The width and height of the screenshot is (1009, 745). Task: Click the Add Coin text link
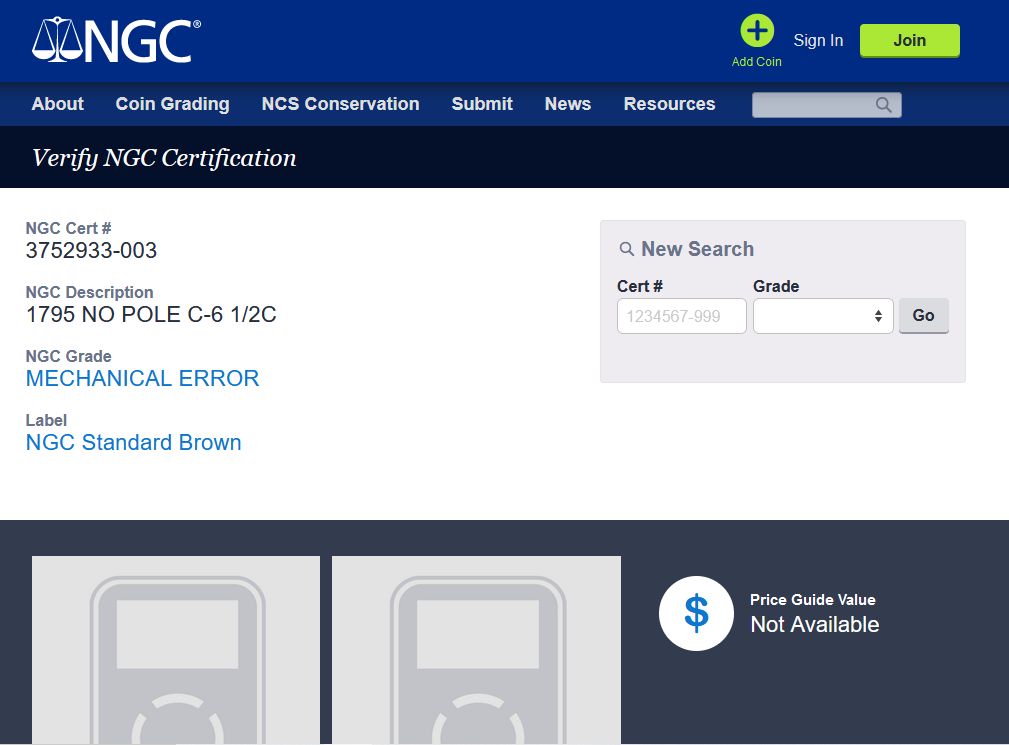coord(757,62)
